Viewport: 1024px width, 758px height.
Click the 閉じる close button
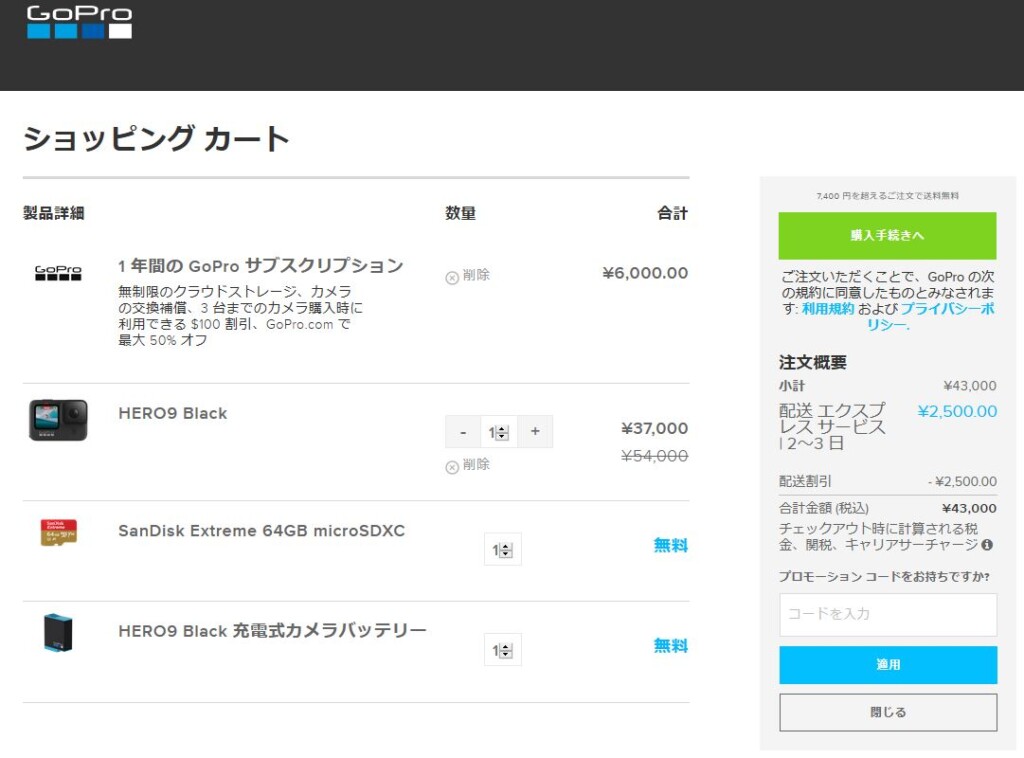pos(888,712)
